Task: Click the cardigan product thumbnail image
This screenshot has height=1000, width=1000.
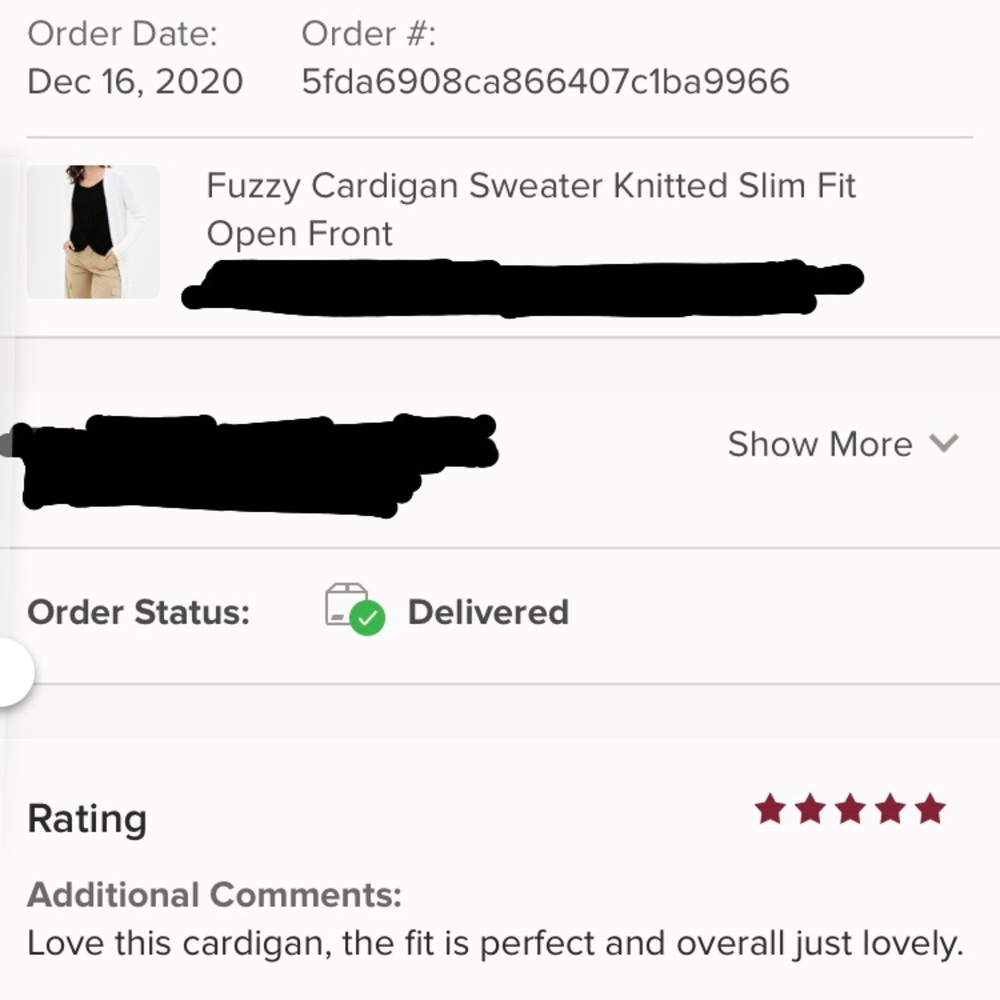Action: click(x=95, y=230)
